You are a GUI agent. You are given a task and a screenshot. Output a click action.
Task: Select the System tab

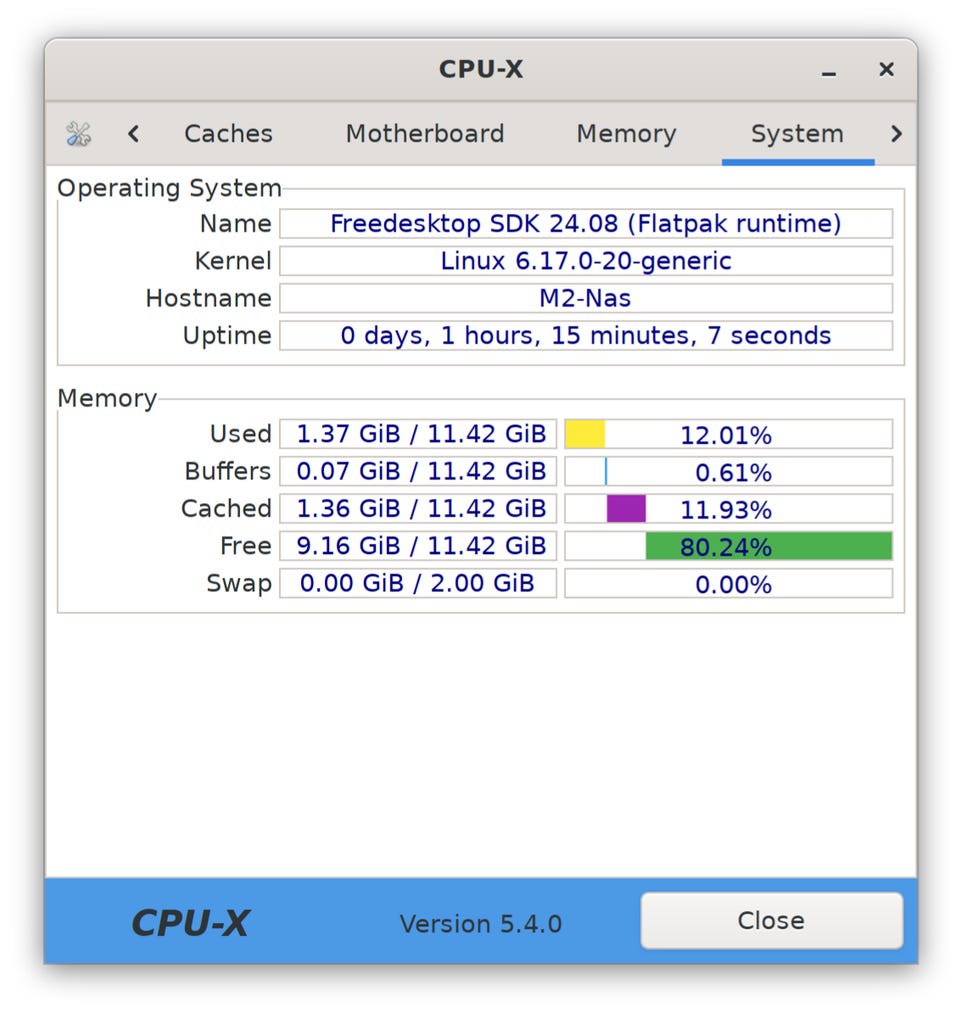pyautogui.click(x=798, y=134)
